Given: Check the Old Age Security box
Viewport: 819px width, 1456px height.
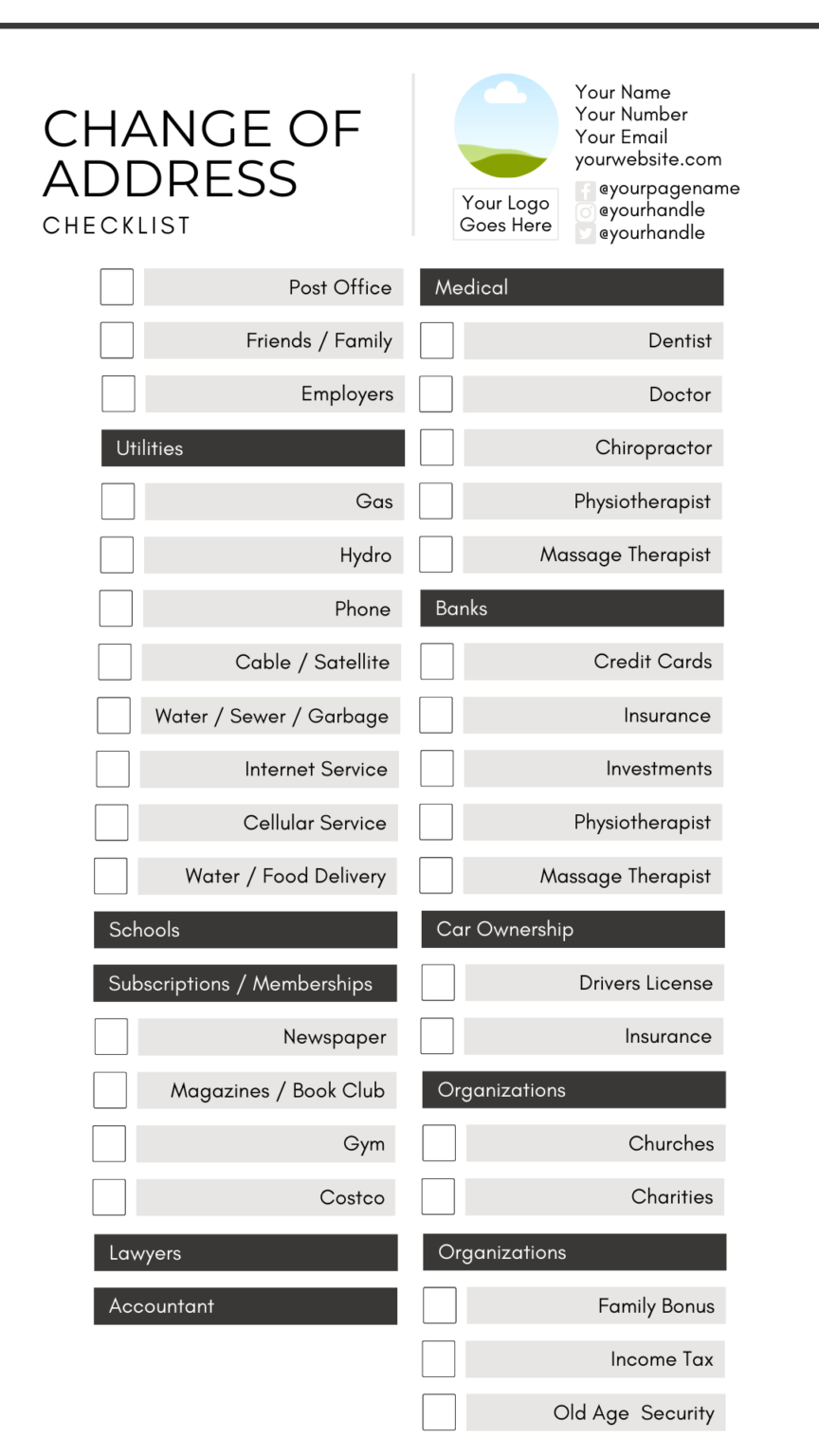Looking at the screenshot, I should [438, 1412].
